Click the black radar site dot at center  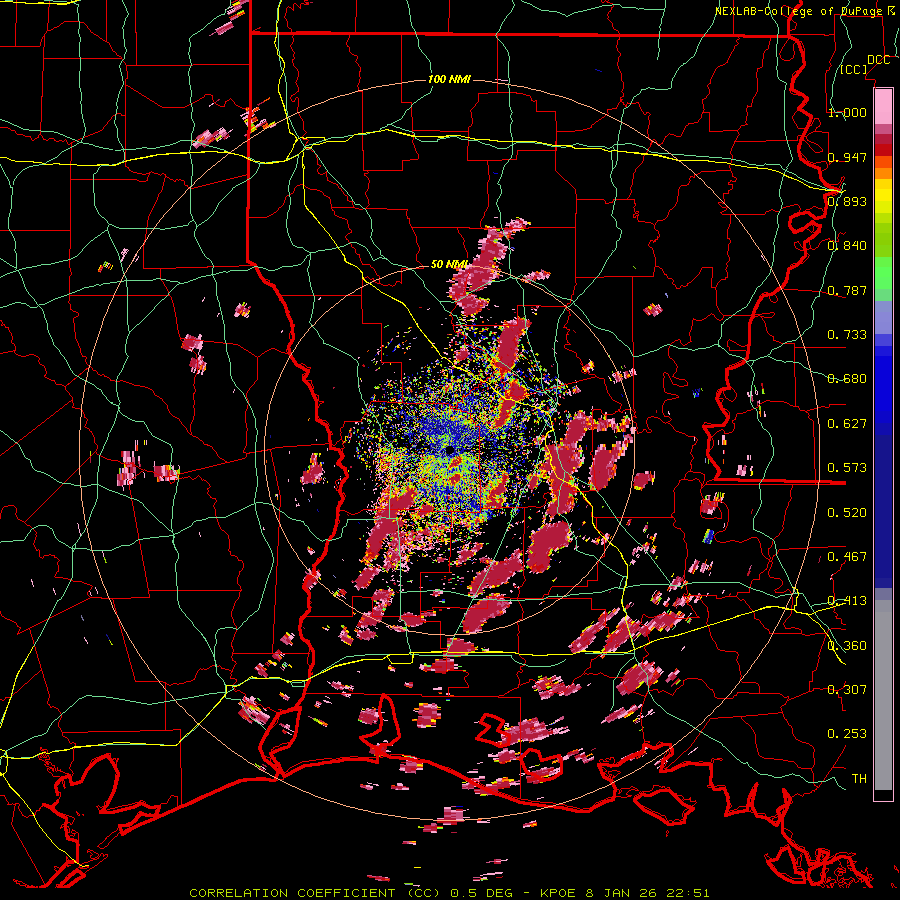point(451,450)
